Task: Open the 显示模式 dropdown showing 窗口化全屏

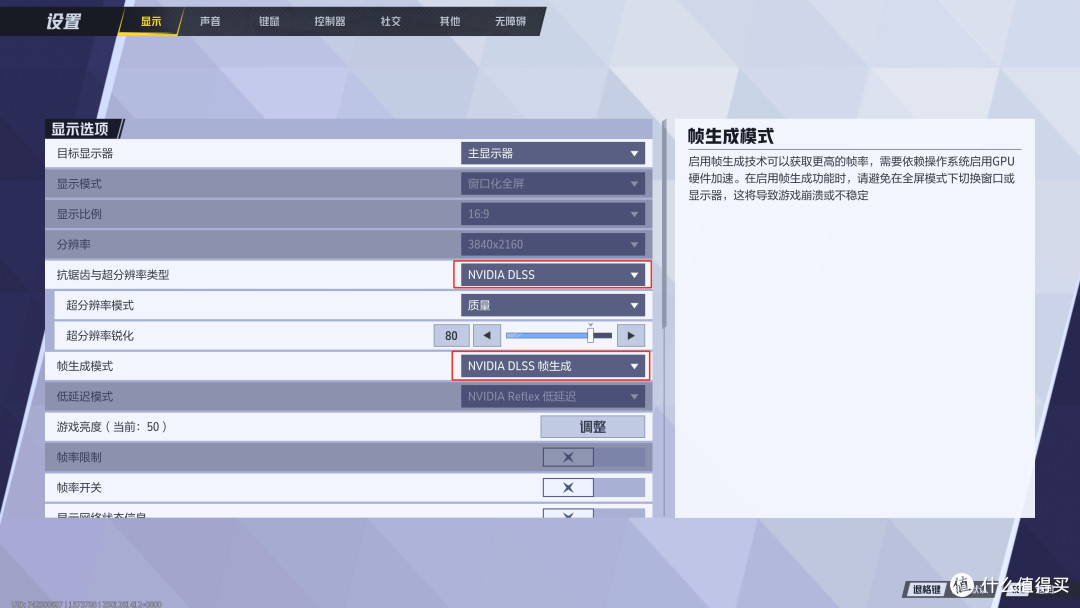Action: click(552, 184)
